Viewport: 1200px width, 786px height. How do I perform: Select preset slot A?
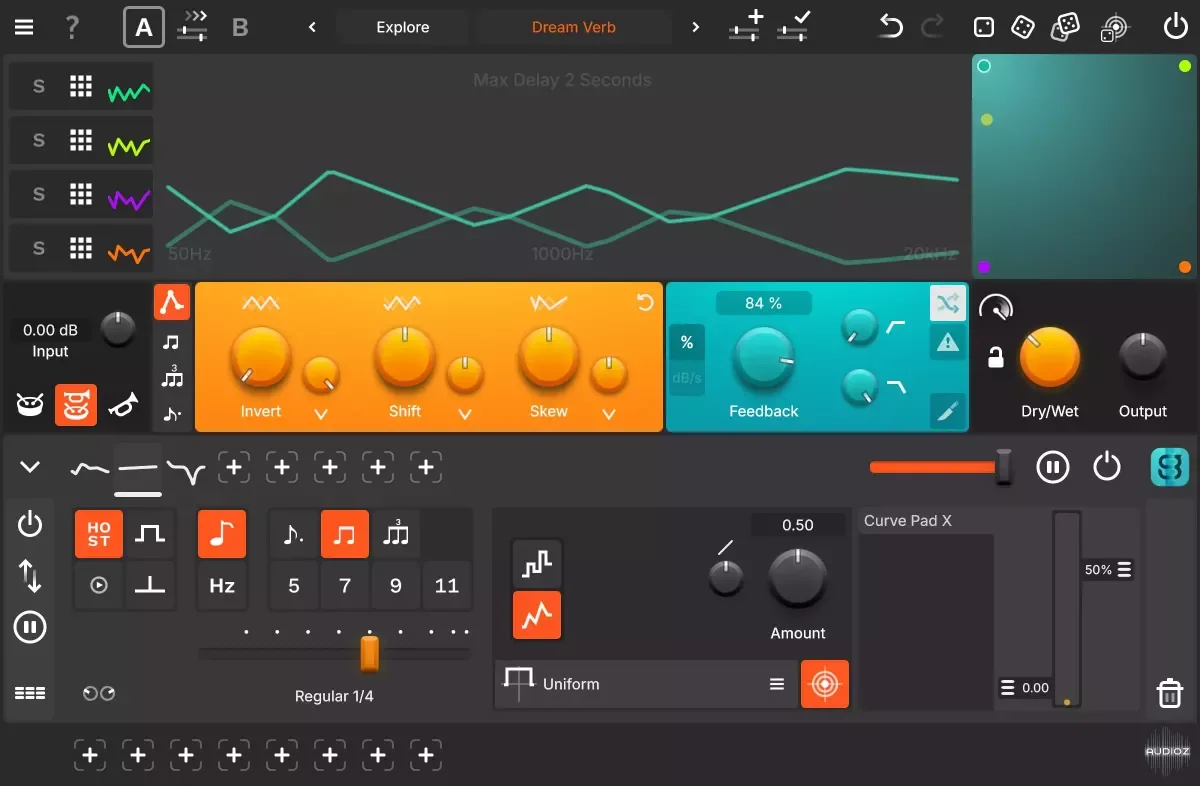pos(144,27)
